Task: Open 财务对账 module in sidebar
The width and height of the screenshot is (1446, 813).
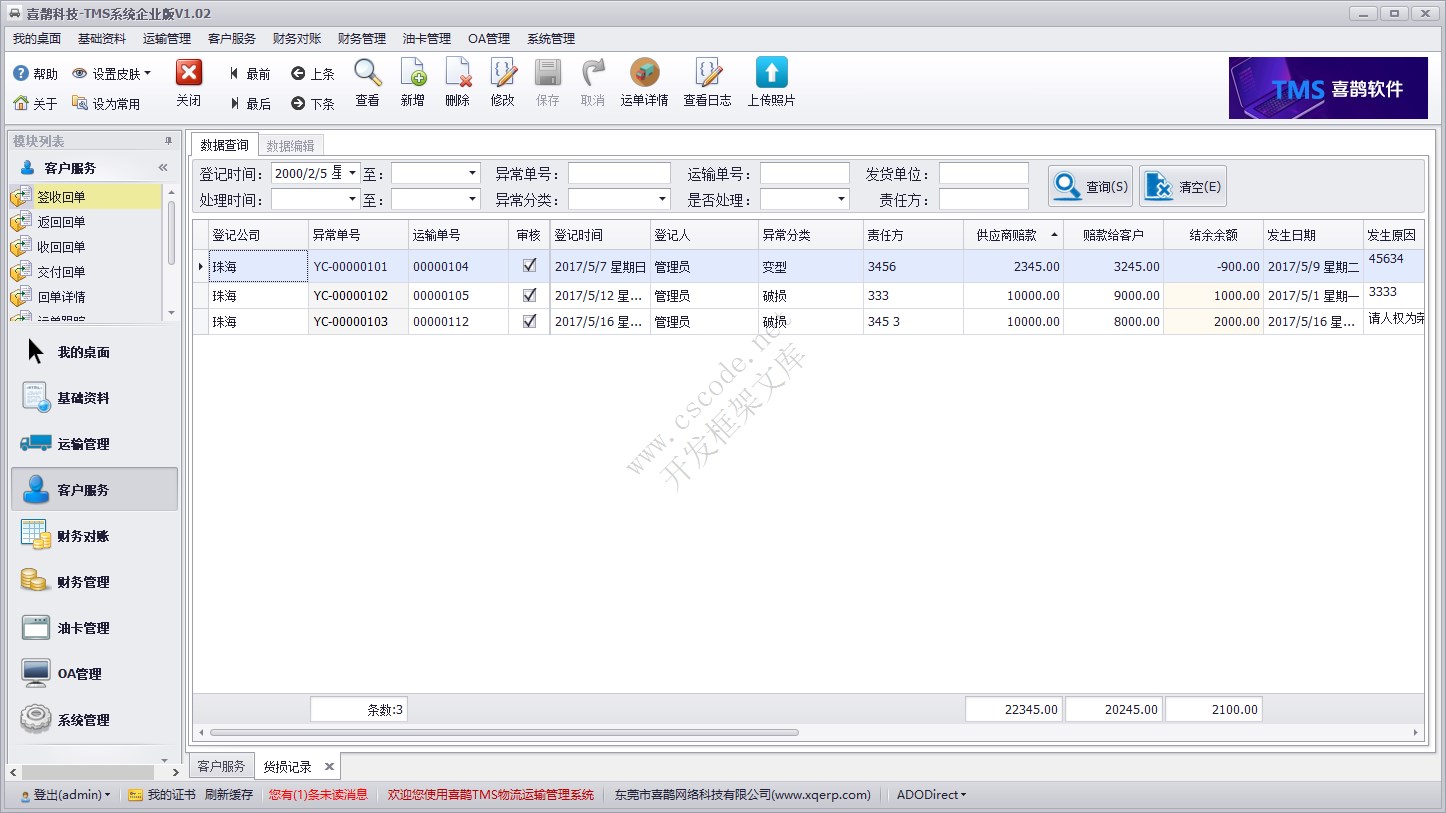Action: click(x=94, y=536)
